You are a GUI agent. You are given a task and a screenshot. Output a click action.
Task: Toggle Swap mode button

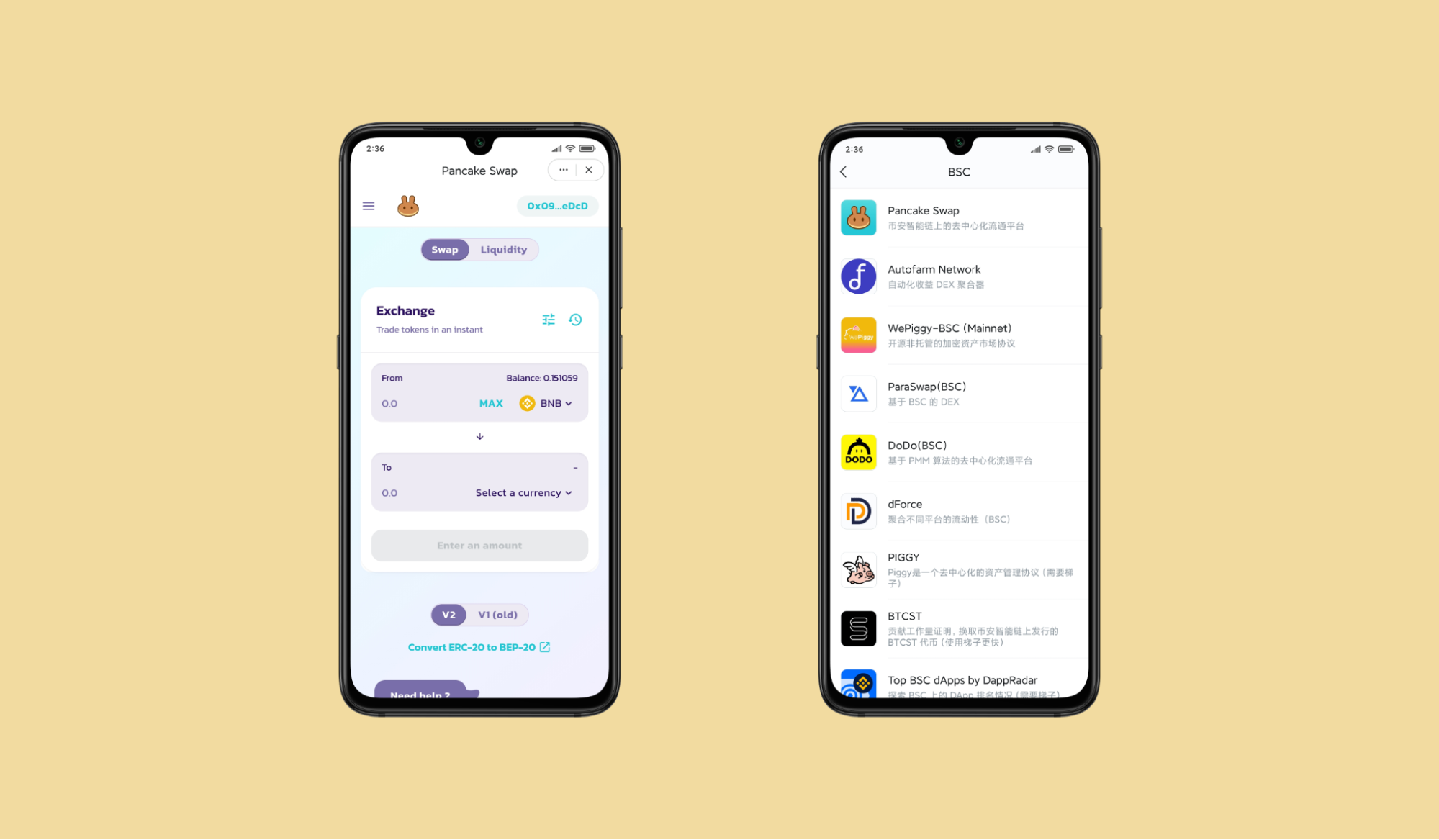(x=444, y=249)
